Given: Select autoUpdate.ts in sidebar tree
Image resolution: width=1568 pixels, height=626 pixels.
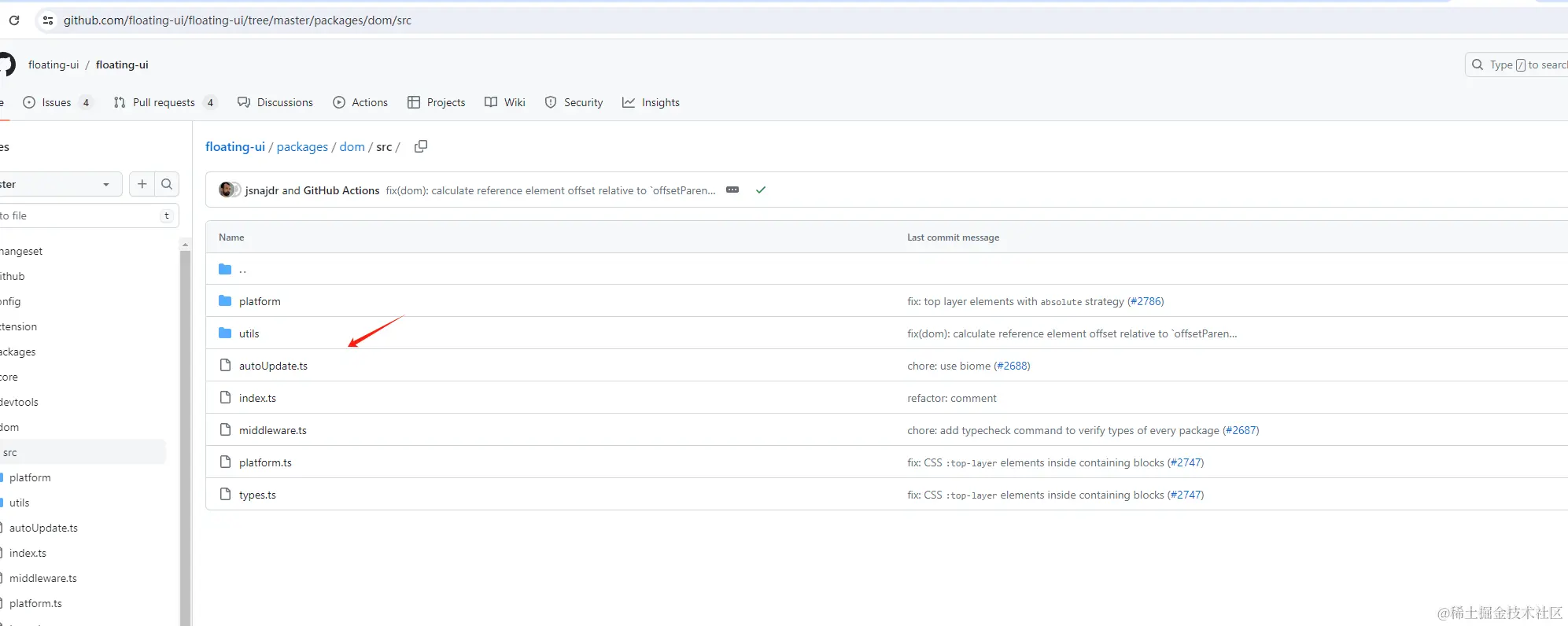Looking at the screenshot, I should tap(43, 528).
